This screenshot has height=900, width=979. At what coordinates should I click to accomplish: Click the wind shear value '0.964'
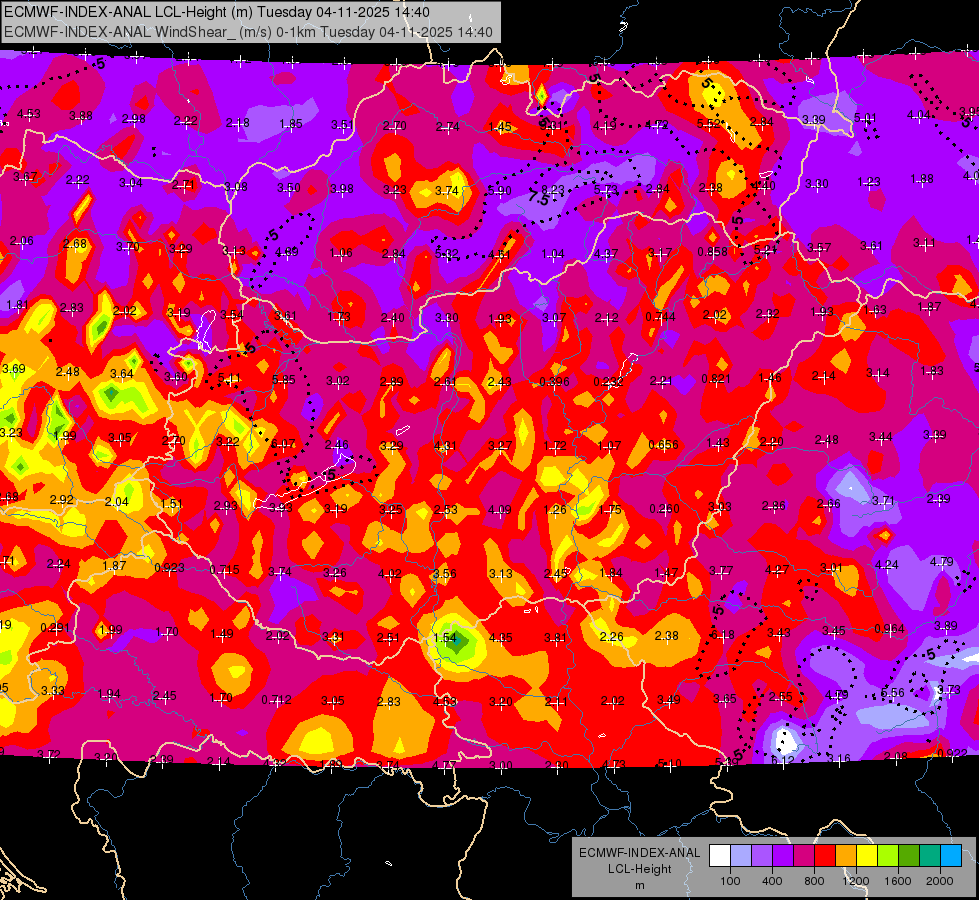coord(889,628)
